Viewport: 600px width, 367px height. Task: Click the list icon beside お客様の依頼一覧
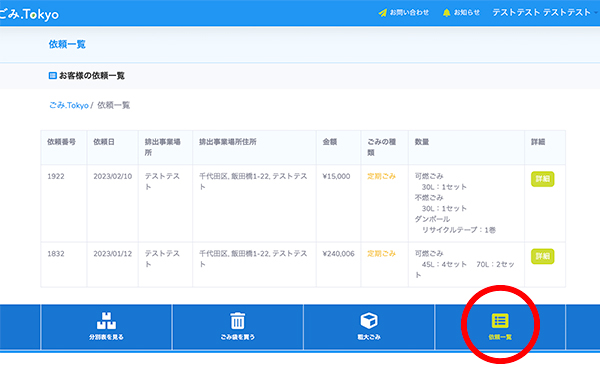coord(52,75)
